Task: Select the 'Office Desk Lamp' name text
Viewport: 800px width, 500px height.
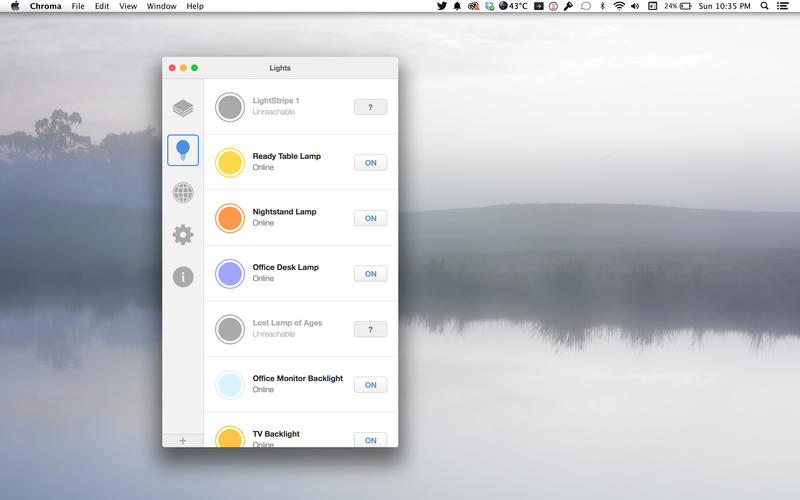Action: (286, 267)
